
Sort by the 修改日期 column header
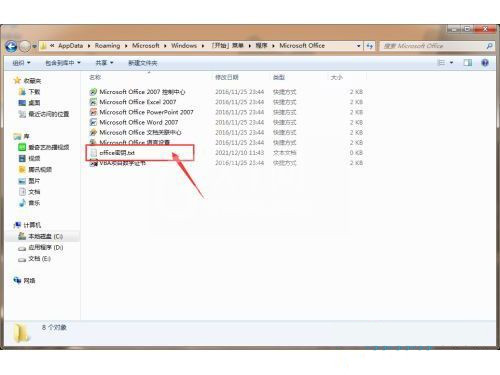coord(227,77)
